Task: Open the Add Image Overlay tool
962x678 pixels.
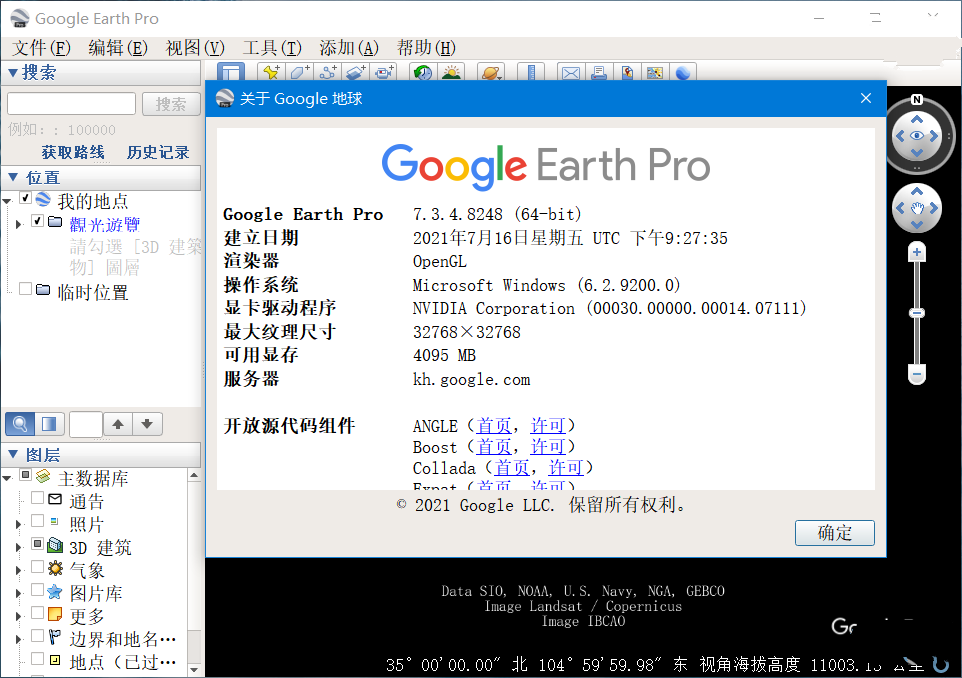Action: click(355, 72)
